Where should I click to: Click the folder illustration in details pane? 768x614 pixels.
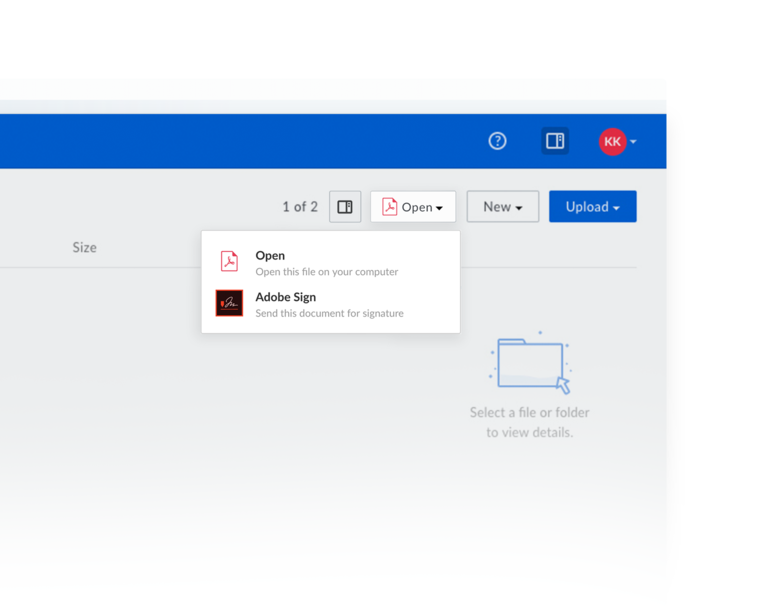(530, 363)
